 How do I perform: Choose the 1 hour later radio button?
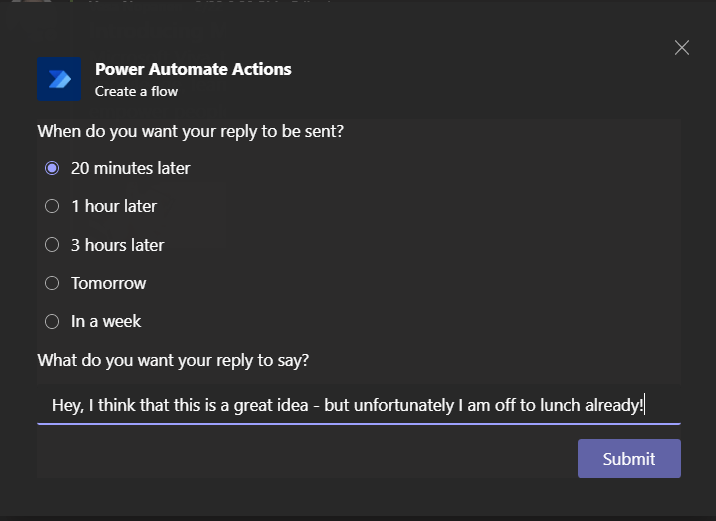point(53,206)
